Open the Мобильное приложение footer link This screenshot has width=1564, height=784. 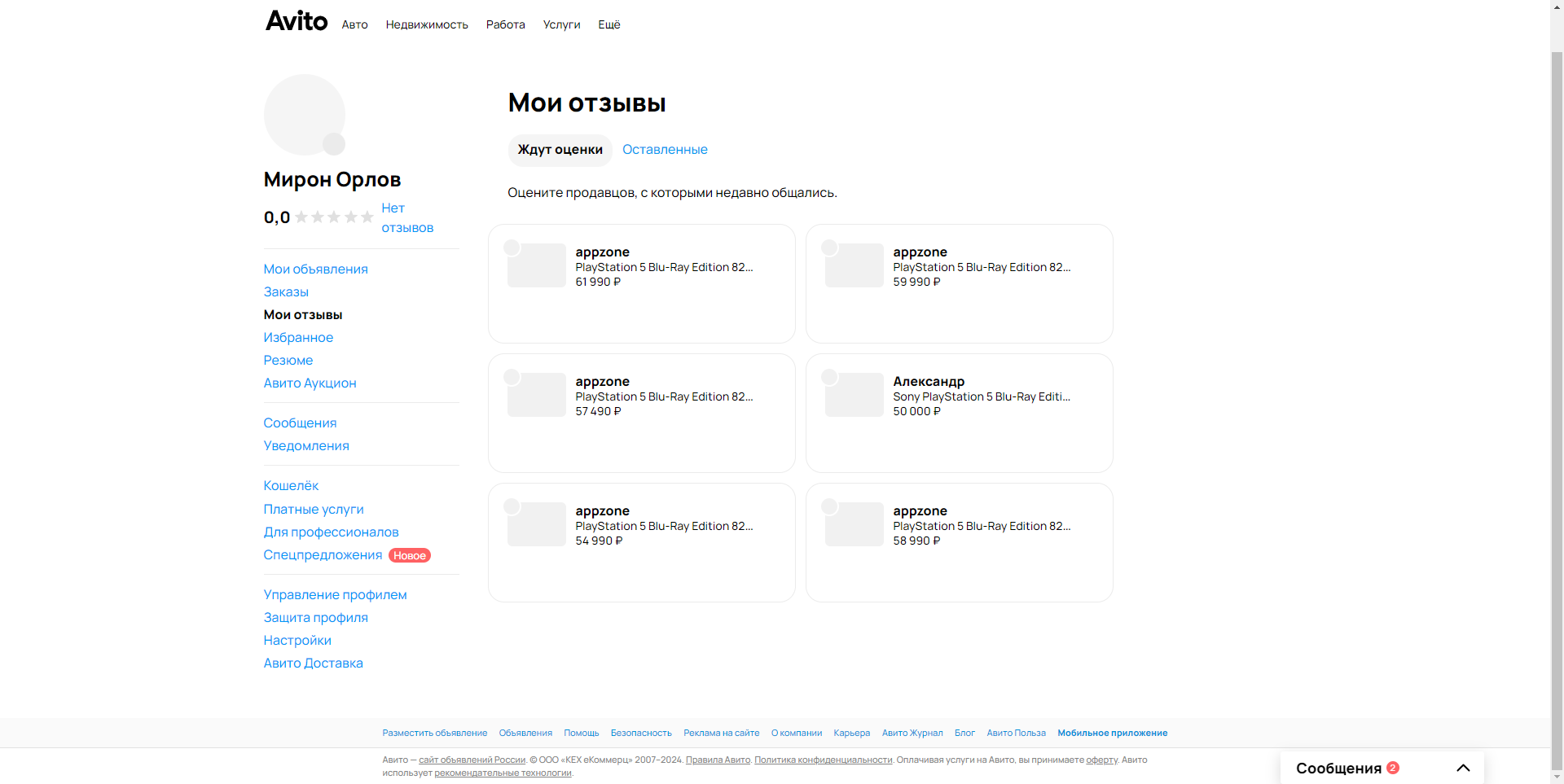(1113, 734)
